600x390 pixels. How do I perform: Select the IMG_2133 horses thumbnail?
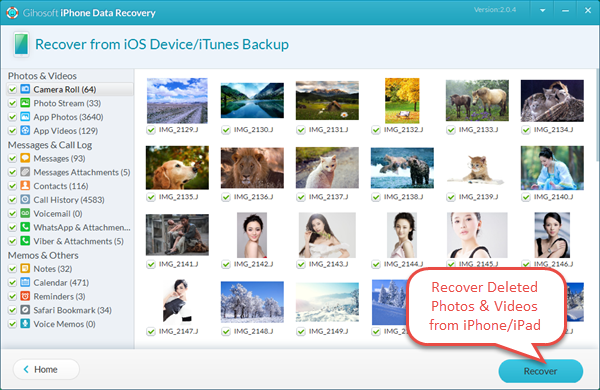coord(477,100)
